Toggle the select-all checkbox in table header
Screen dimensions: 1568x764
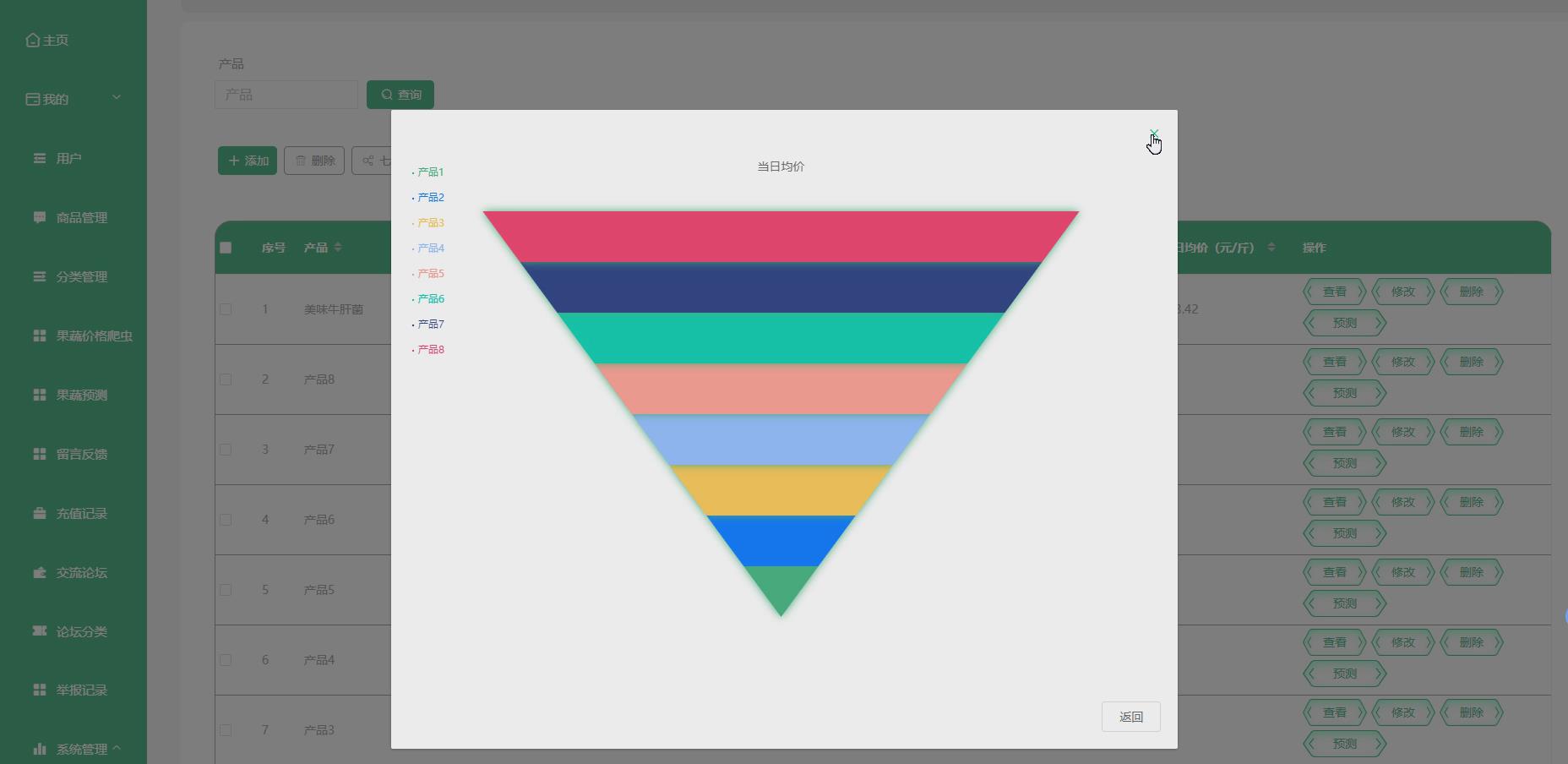(226, 248)
